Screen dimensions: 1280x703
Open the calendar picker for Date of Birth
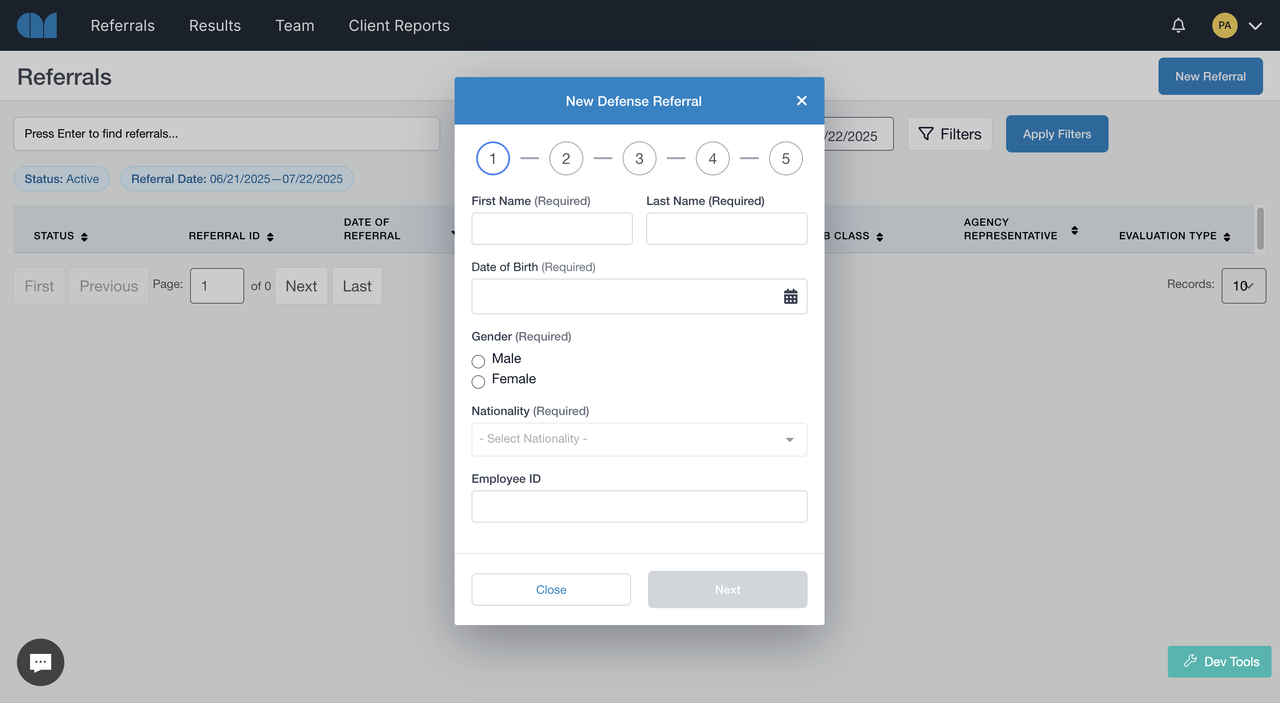[790, 296]
